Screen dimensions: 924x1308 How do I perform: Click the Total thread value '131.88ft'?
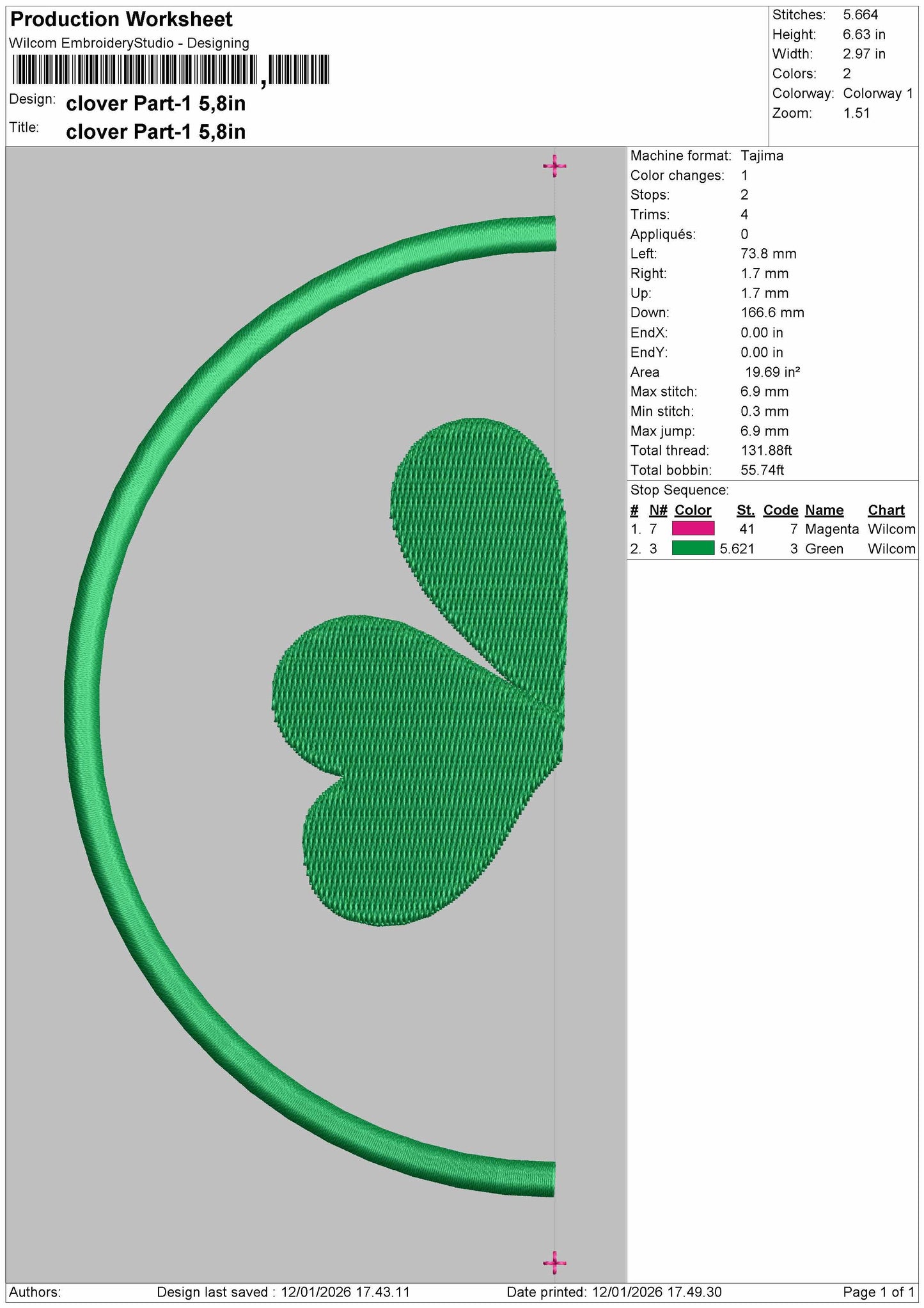[x=766, y=450]
